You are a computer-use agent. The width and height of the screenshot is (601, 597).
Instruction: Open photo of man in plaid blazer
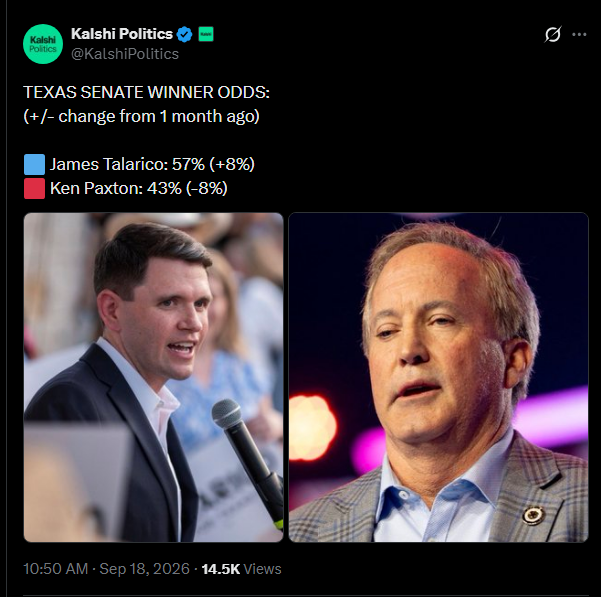point(438,377)
